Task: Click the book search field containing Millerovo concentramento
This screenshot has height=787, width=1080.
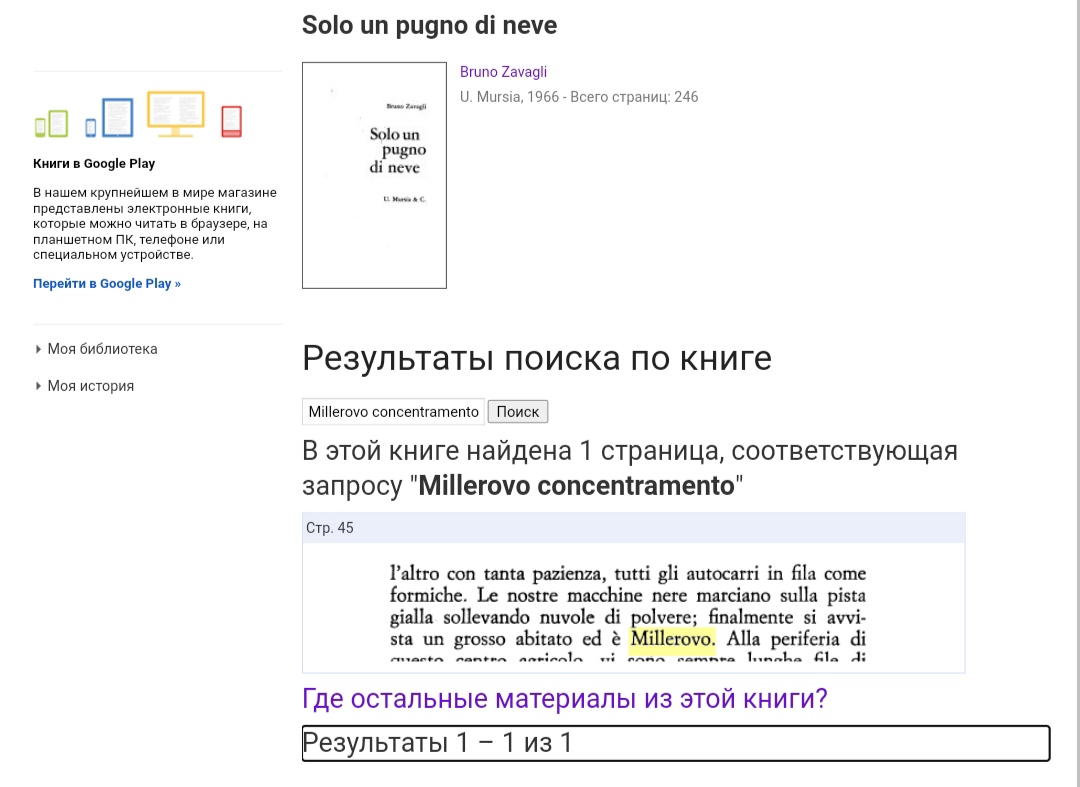Action: pyautogui.click(x=393, y=412)
